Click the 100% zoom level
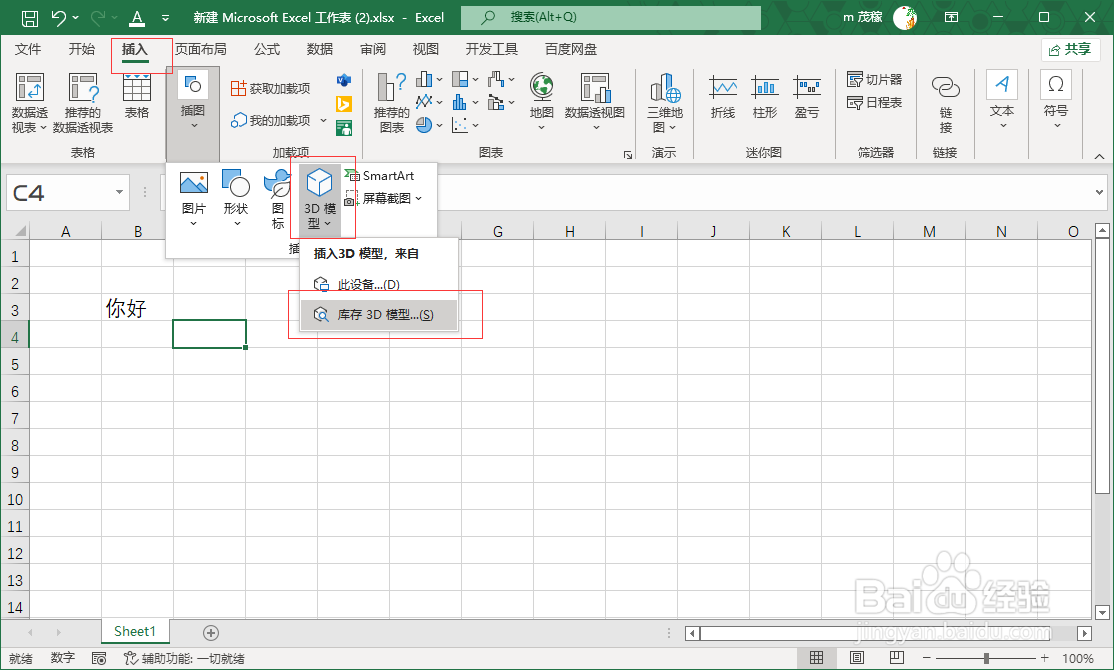The height and width of the screenshot is (670, 1114). (x=1077, y=659)
